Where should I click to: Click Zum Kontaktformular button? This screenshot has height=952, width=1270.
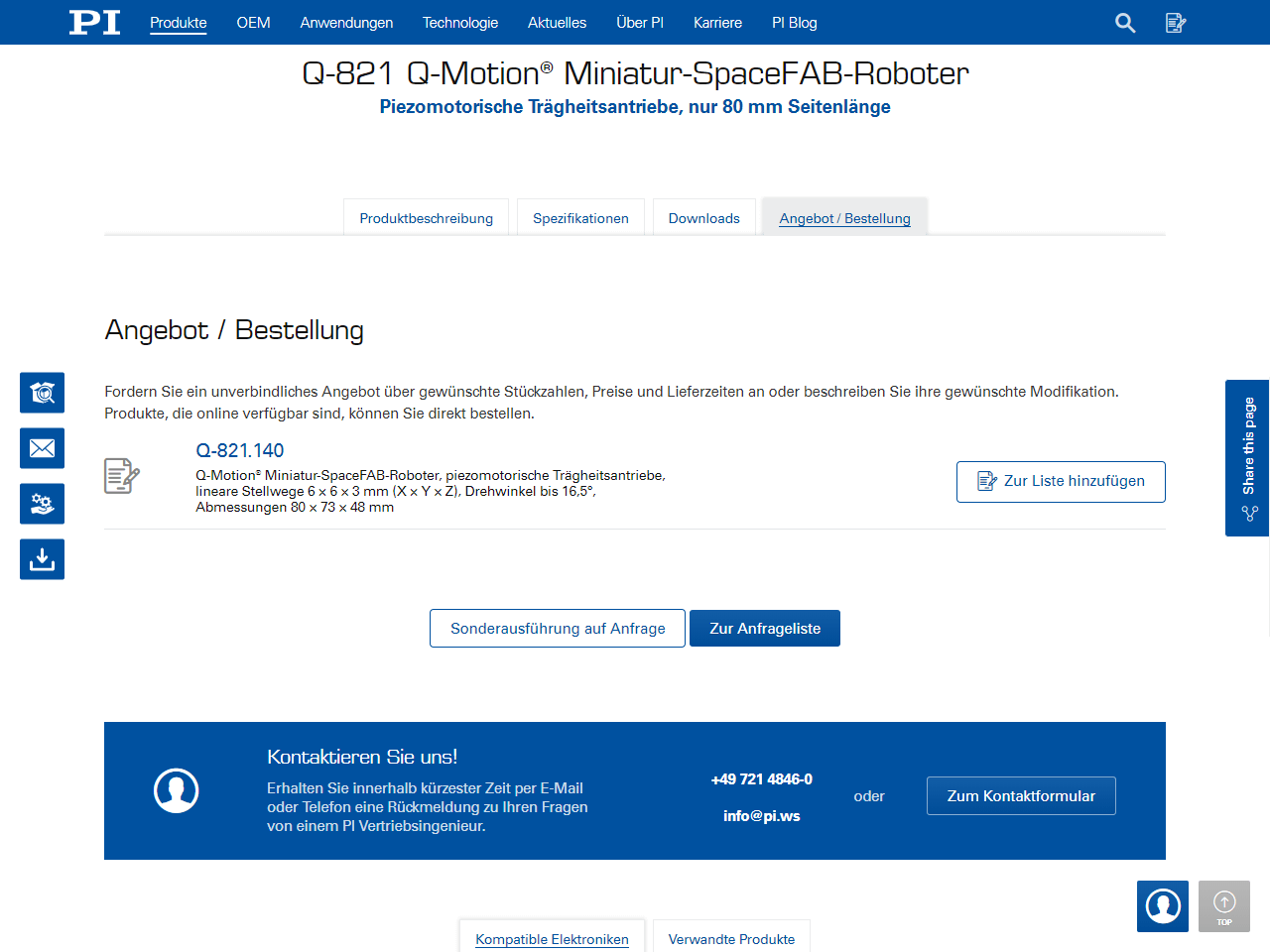[x=1021, y=796]
